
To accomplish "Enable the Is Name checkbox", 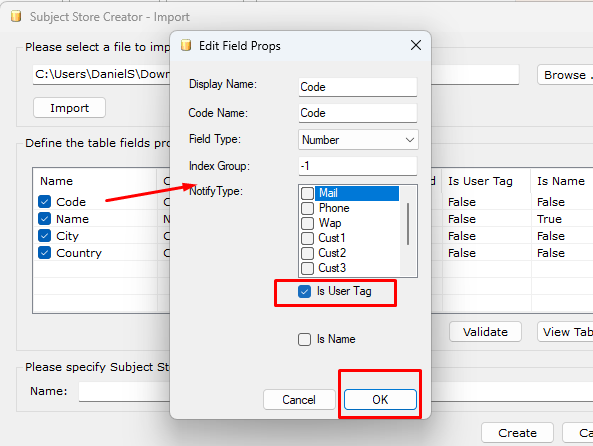I will [x=304, y=339].
